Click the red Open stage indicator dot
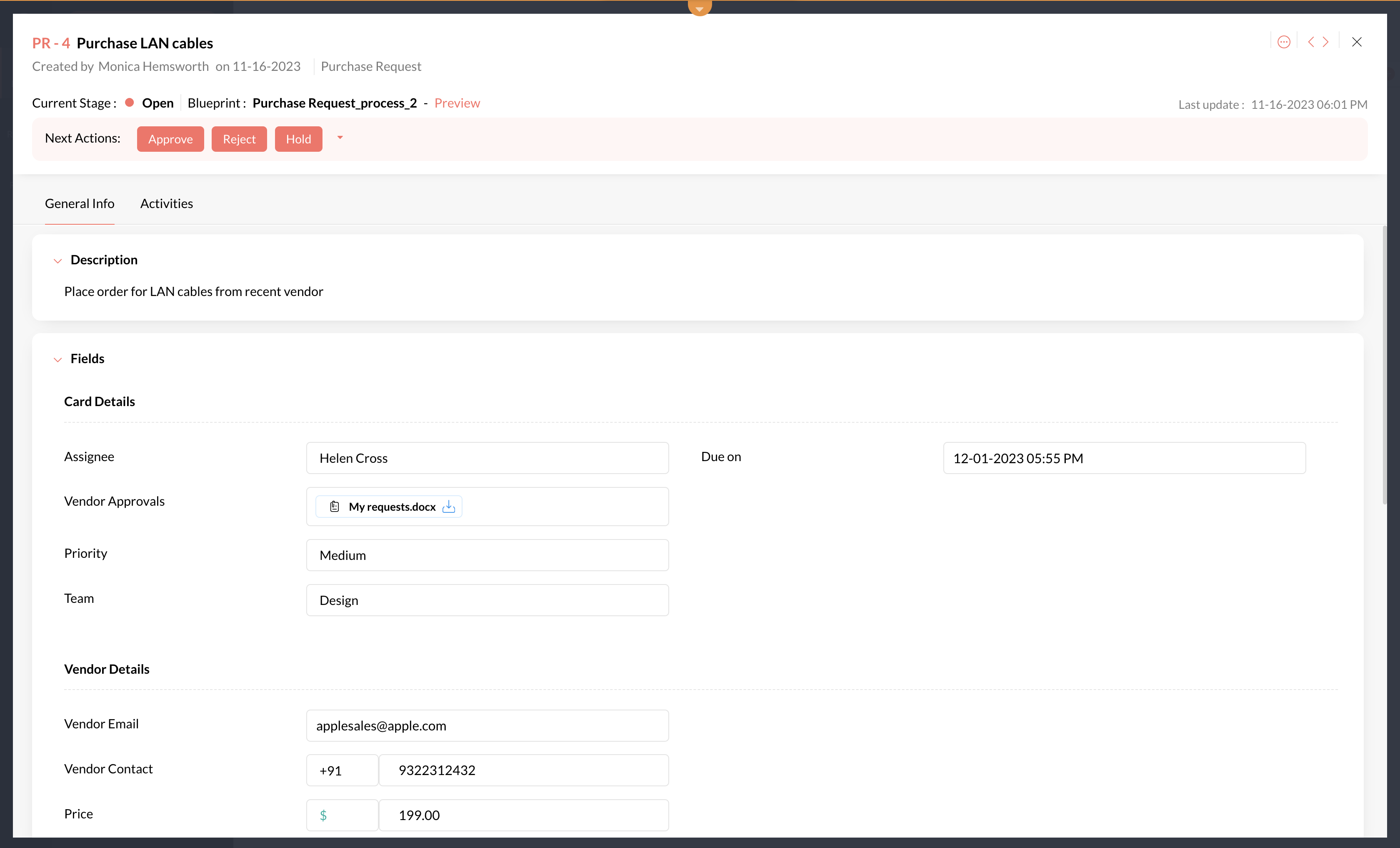 (x=130, y=103)
